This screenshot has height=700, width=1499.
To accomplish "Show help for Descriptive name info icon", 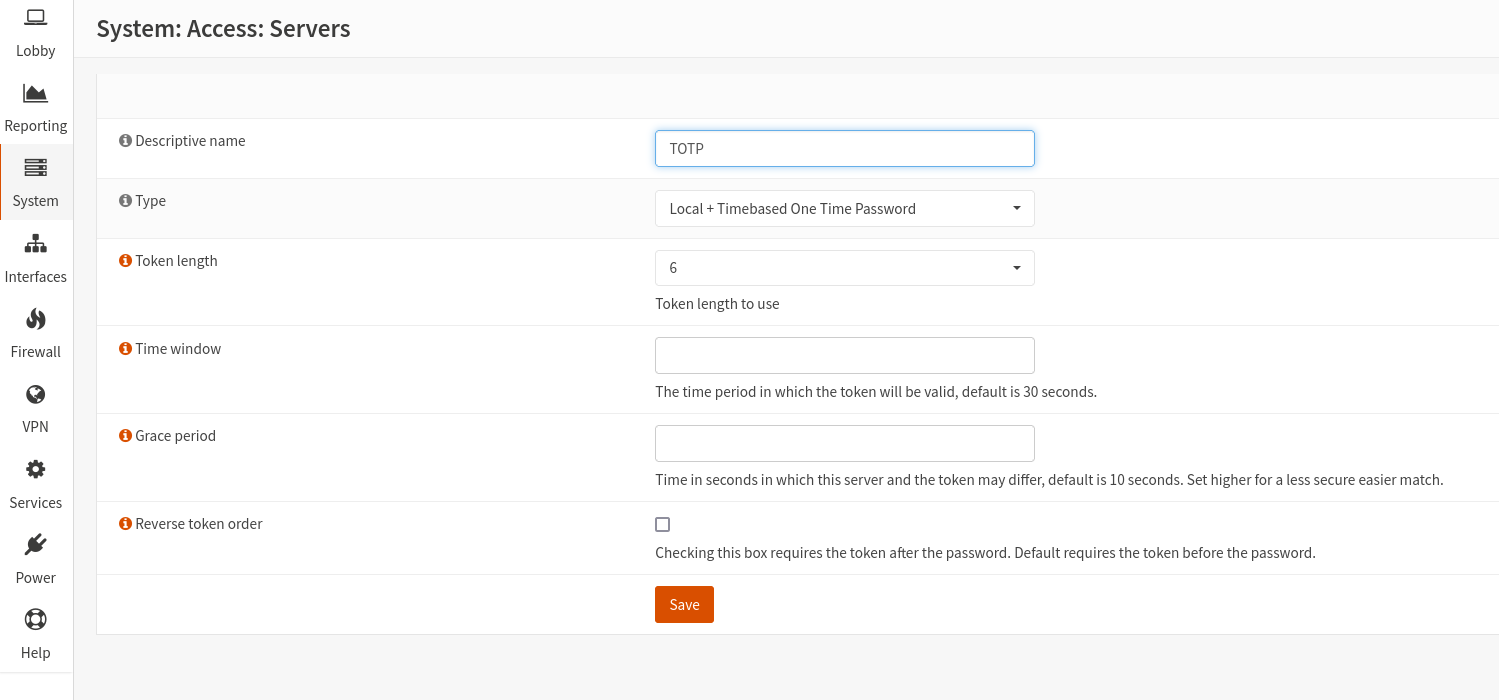I will point(125,141).
